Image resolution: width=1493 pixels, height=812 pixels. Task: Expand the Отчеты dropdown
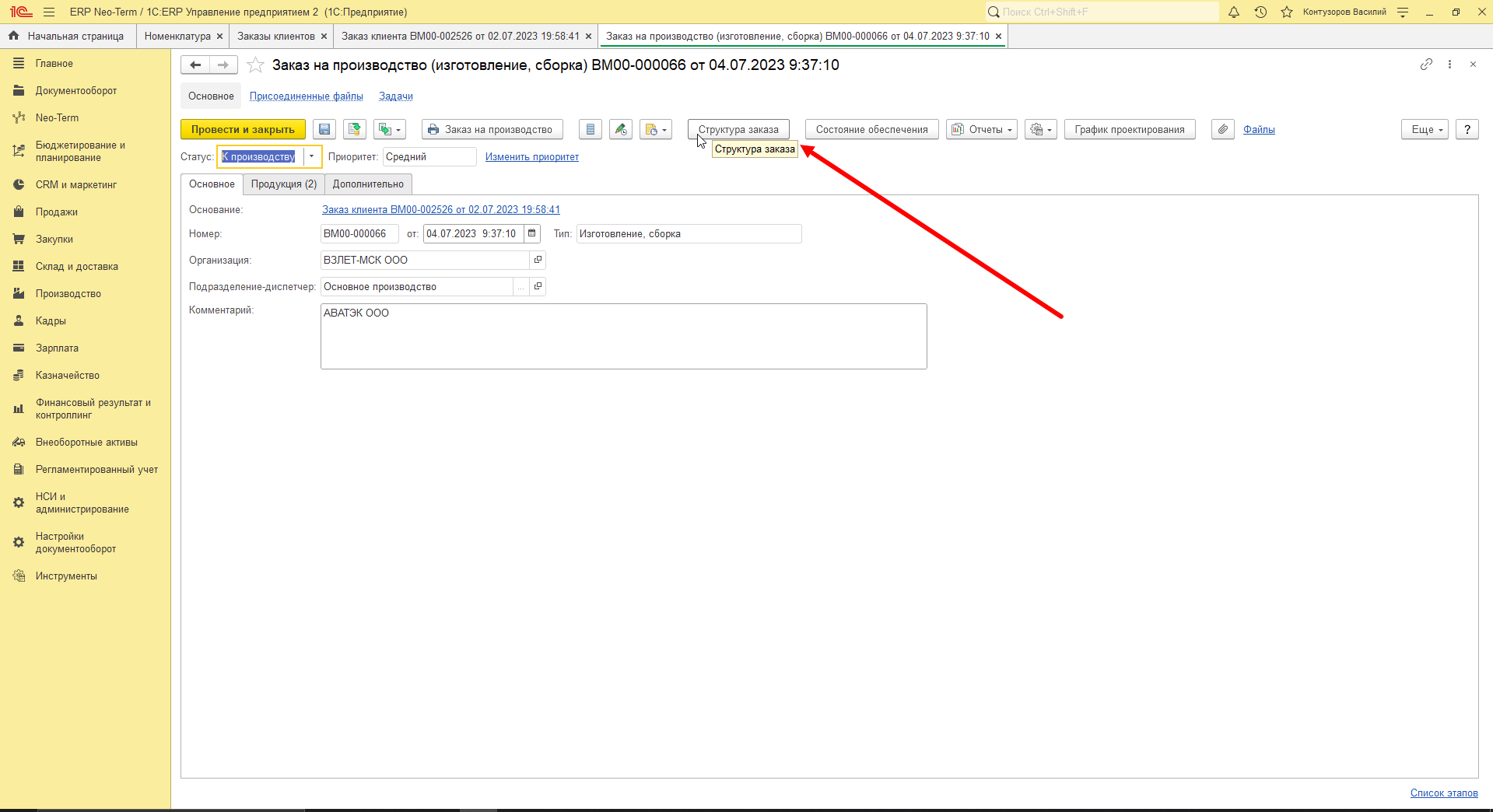click(982, 130)
